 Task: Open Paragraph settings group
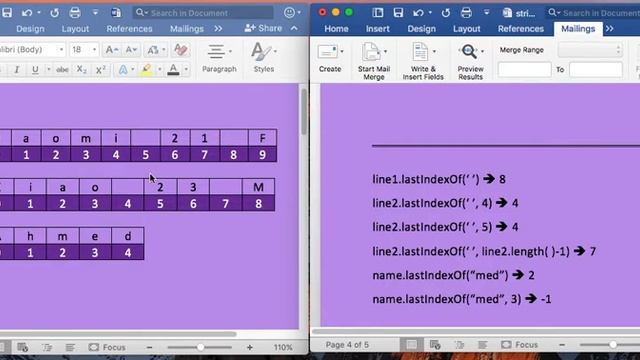pos(219,58)
